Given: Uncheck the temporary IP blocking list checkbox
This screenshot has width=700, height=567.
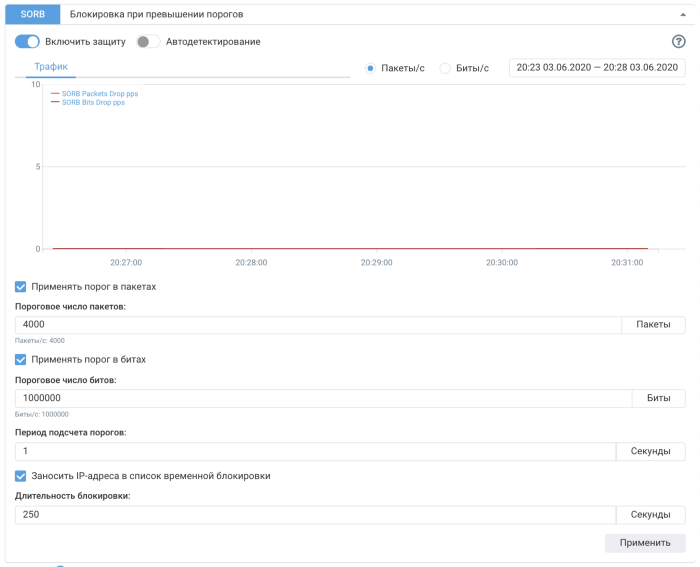Looking at the screenshot, I should 21,476.
